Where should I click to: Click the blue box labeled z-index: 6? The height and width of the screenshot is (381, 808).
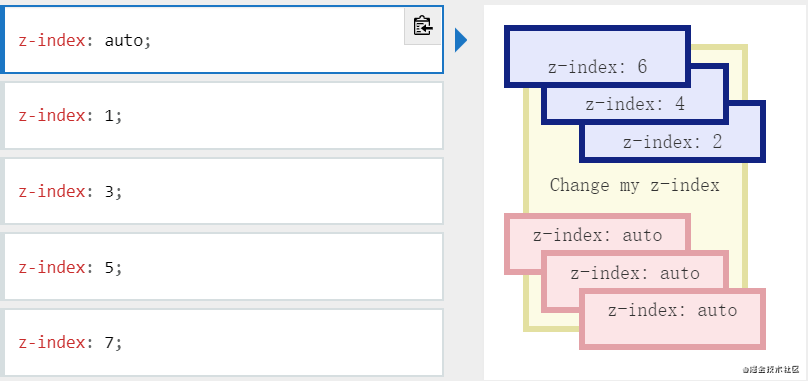[x=597, y=56]
